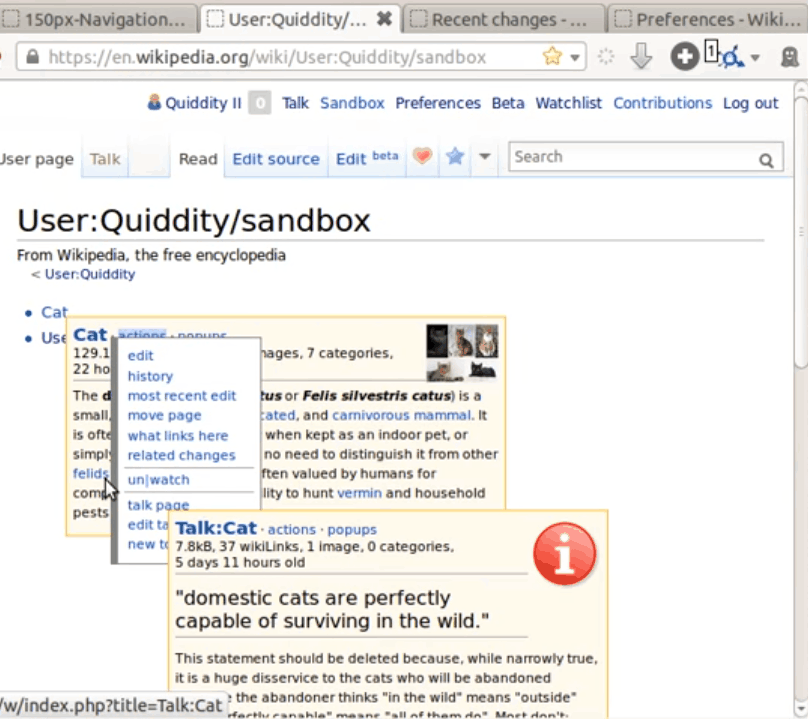The height and width of the screenshot is (719, 808).
Task: Select 'history' from the actions menu
Action: [x=150, y=376]
